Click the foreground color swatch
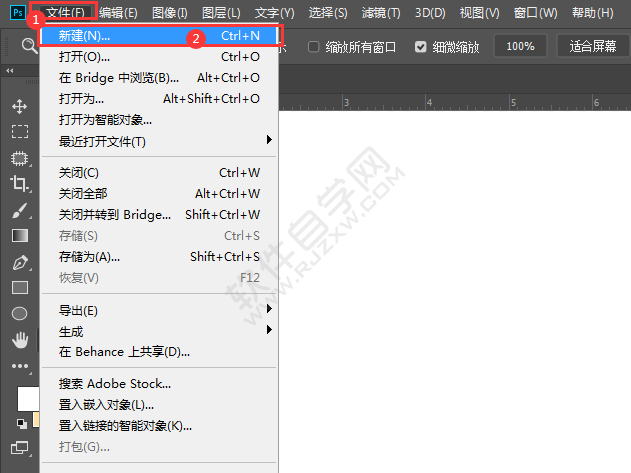 28,399
